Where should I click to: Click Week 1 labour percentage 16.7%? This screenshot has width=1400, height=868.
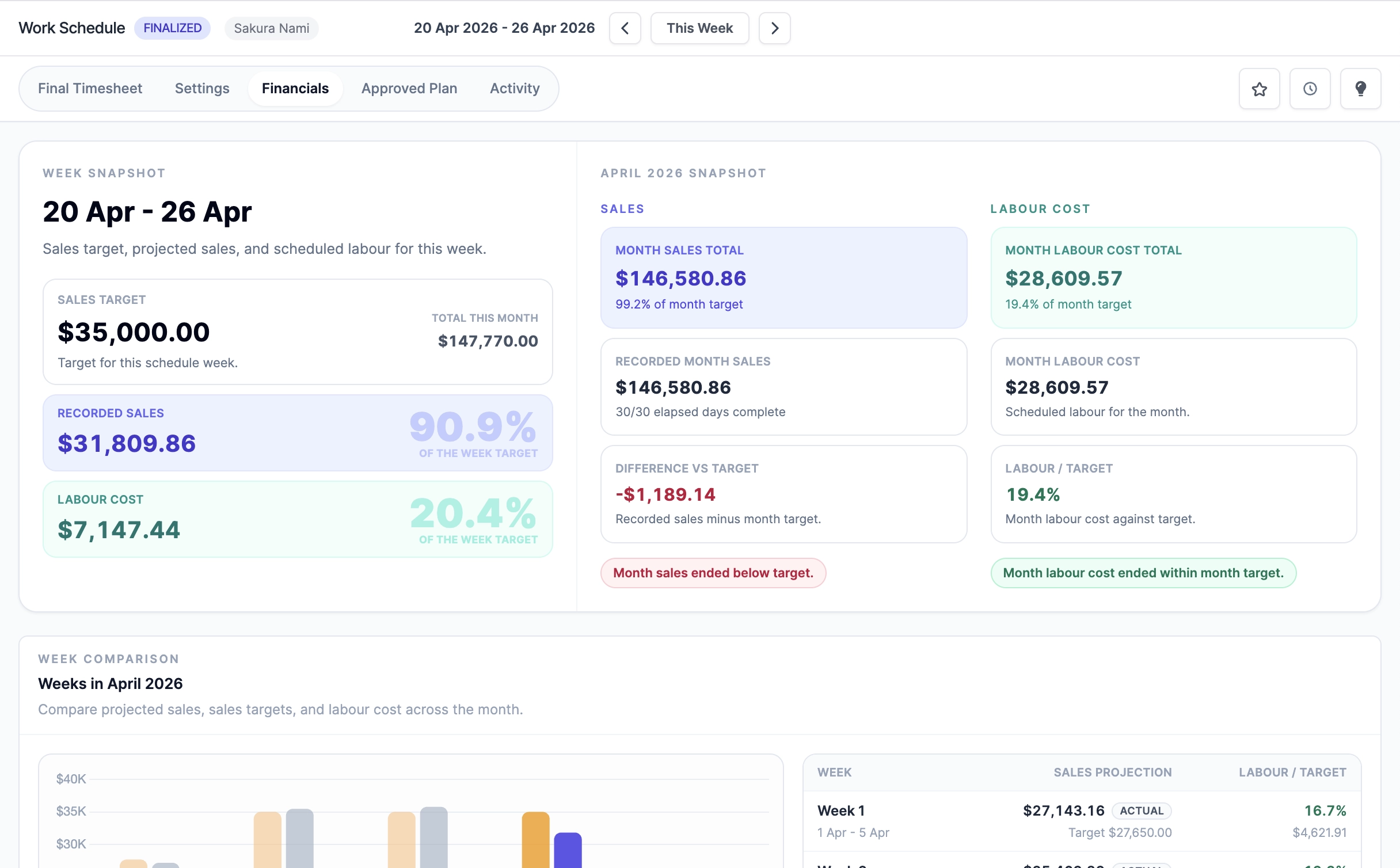point(1325,811)
